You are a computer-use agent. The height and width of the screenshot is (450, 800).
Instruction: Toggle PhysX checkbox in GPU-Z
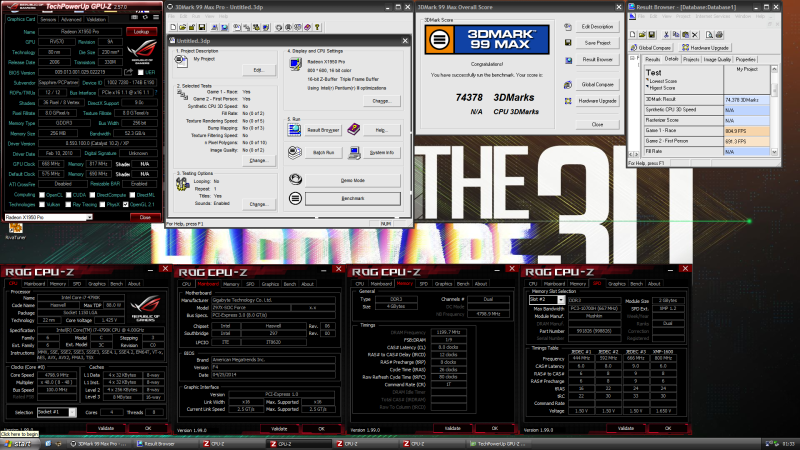[102, 205]
